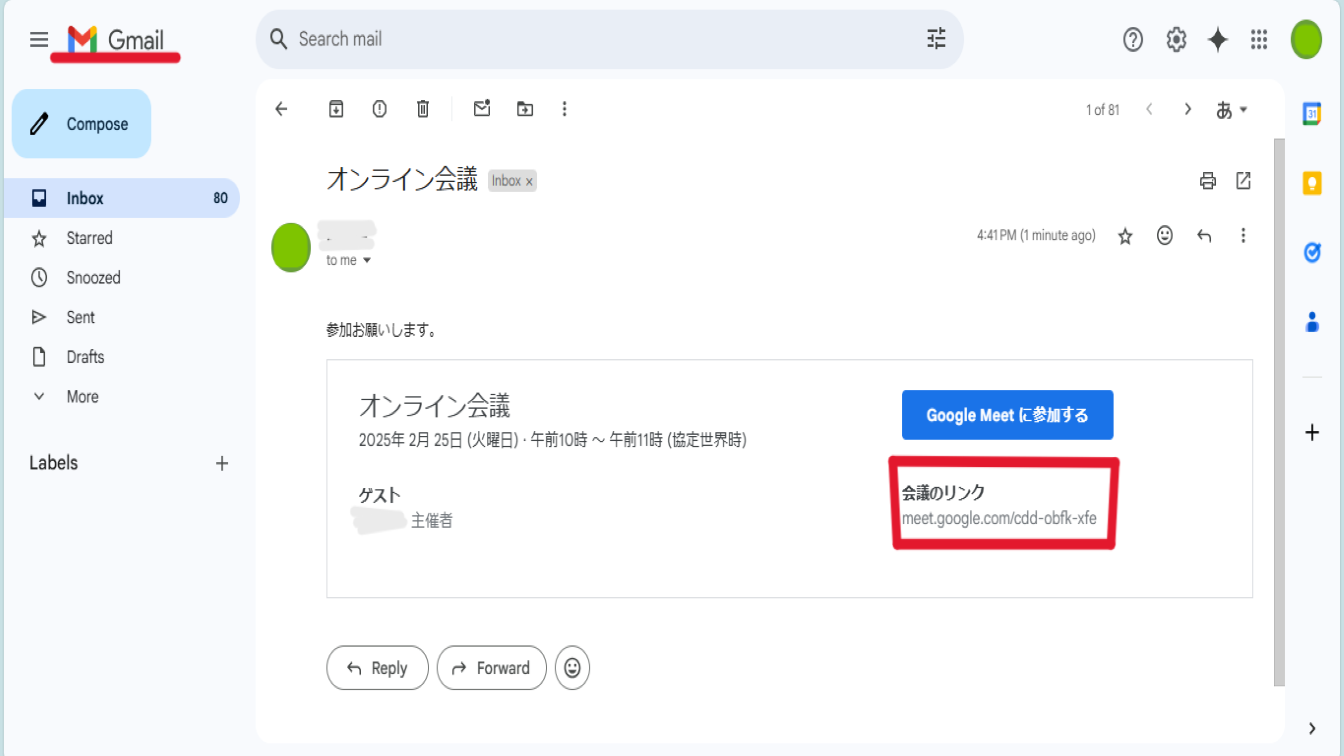
Task: Open the meet.google.com meeting link
Action: coord(999,518)
